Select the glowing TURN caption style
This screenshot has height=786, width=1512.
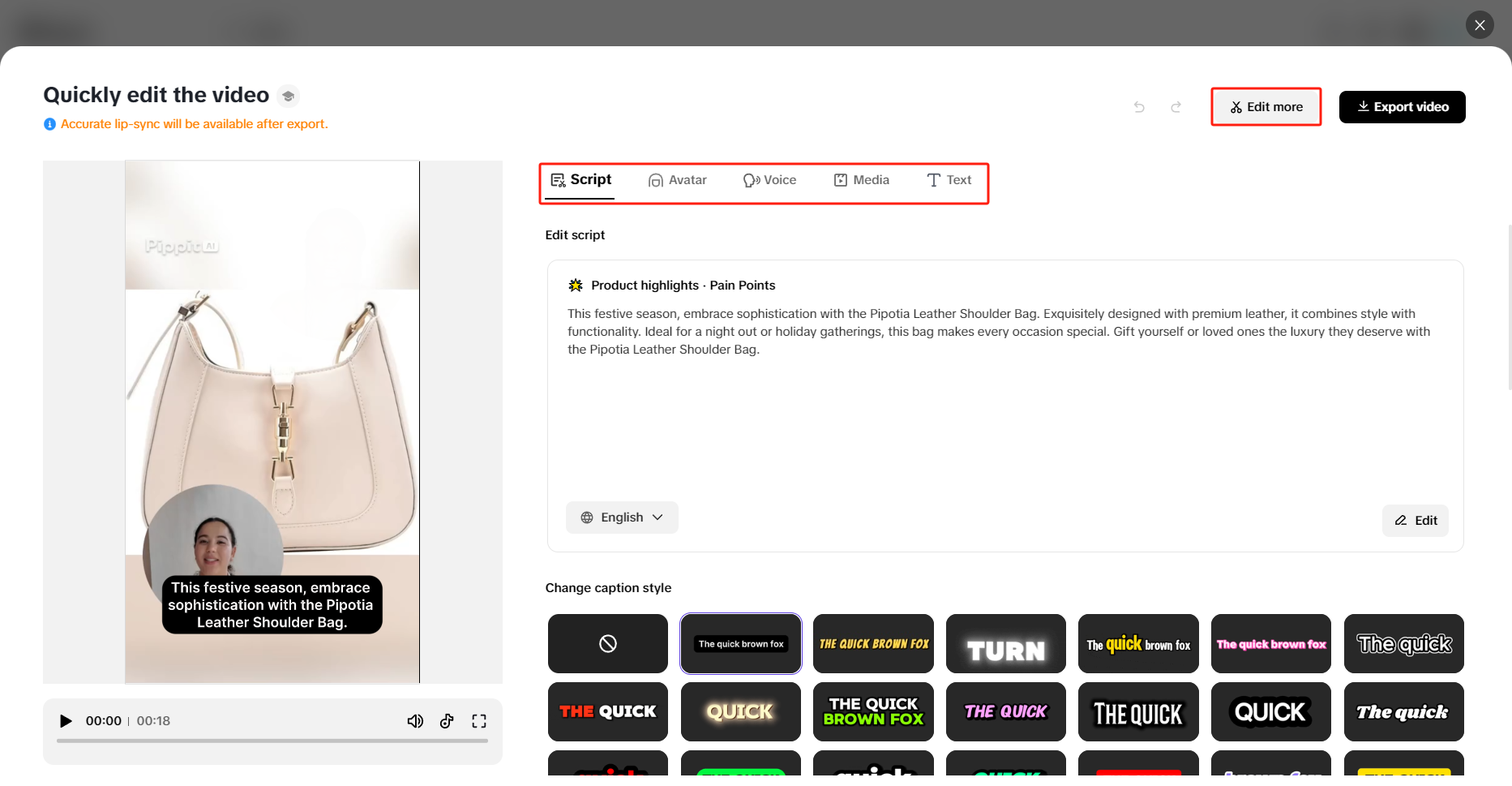coord(1005,643)
